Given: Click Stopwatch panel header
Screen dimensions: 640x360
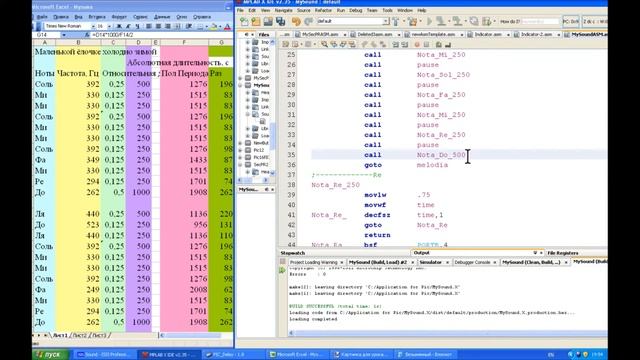Looking at the screenshot, I should click(x=293, y=253).
